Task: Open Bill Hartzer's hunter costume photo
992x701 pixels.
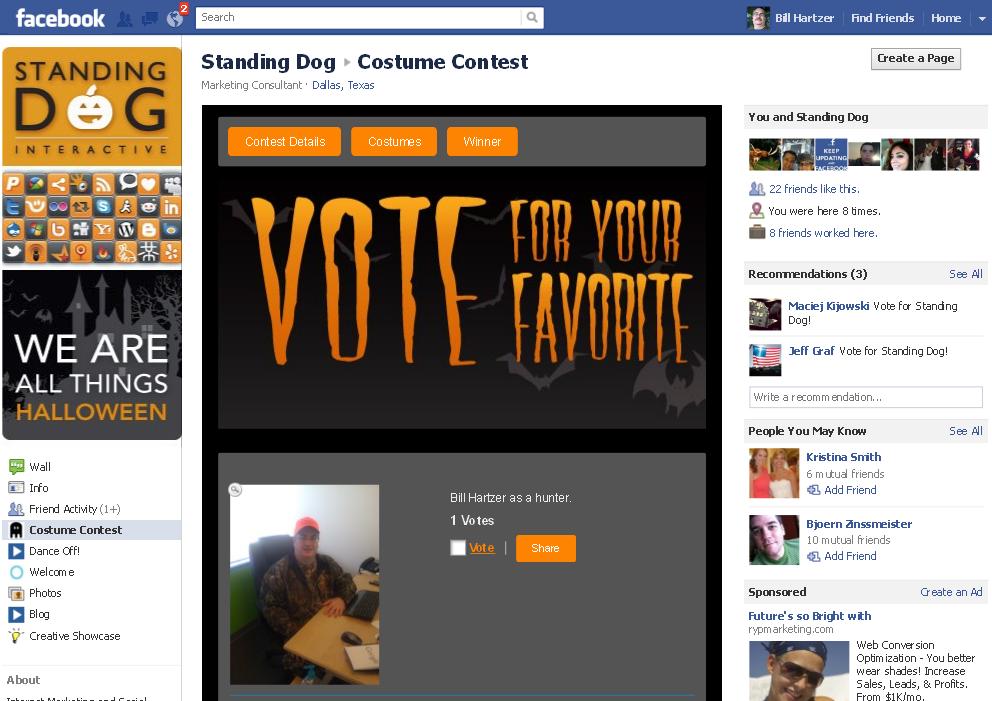Action: [x=304, y=585]
